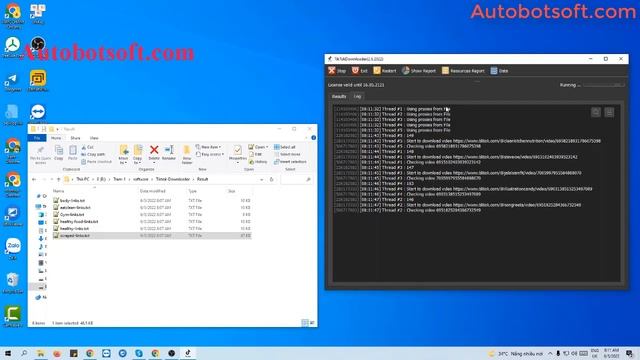Expand the New item dropdown
The height and width of the screenshot is (360, 640).
tap(208, 147)
